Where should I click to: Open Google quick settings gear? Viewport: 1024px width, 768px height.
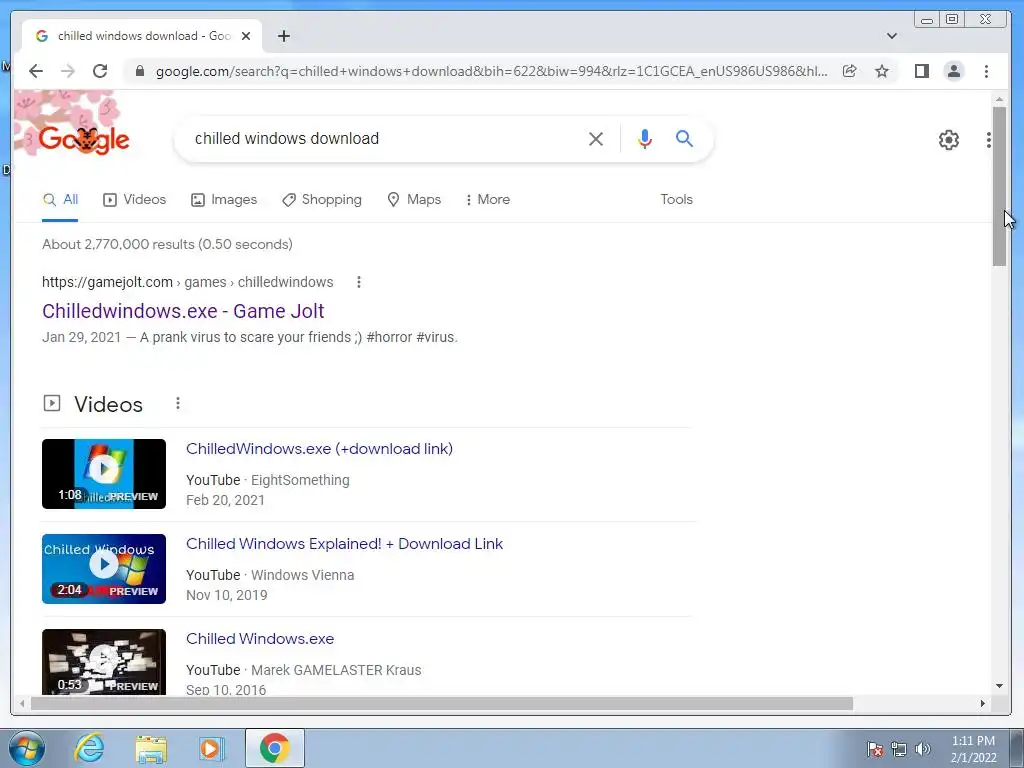tap(949, 140)
